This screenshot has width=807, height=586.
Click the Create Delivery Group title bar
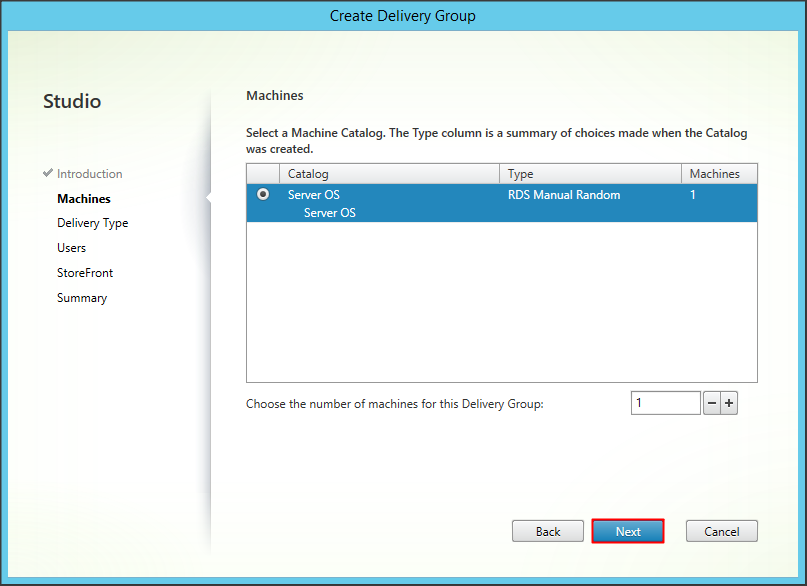click(403, 15)
